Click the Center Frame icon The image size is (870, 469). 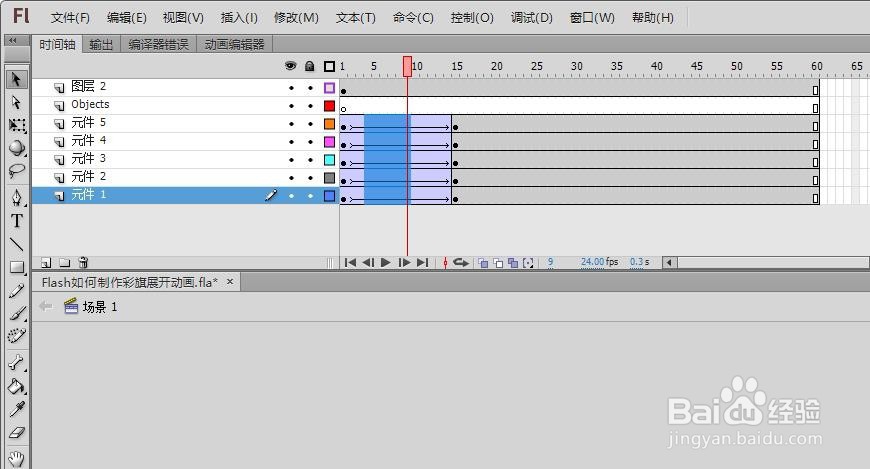[x=445, y=263]
